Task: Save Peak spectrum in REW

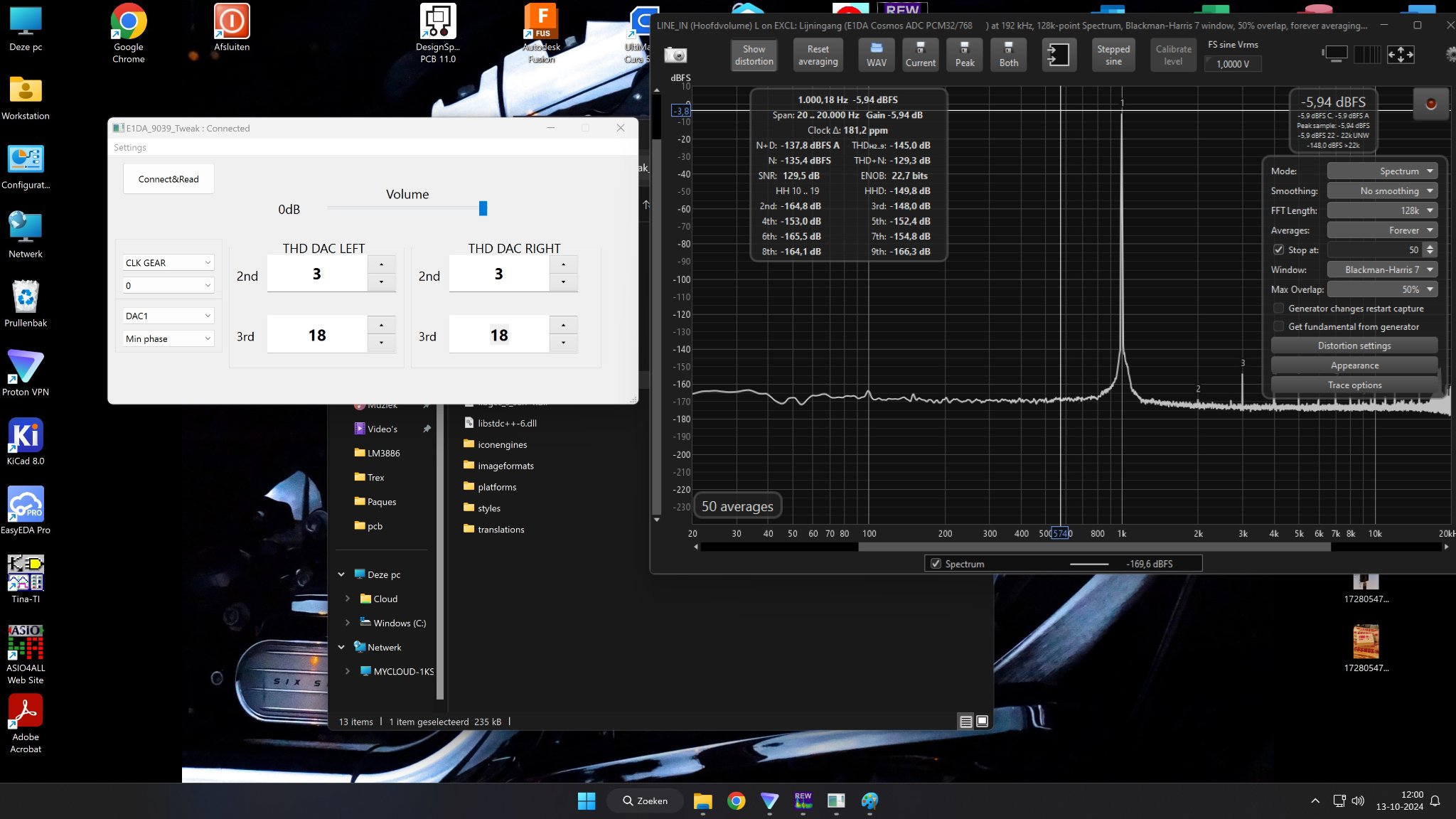Action: click(965, 55)
